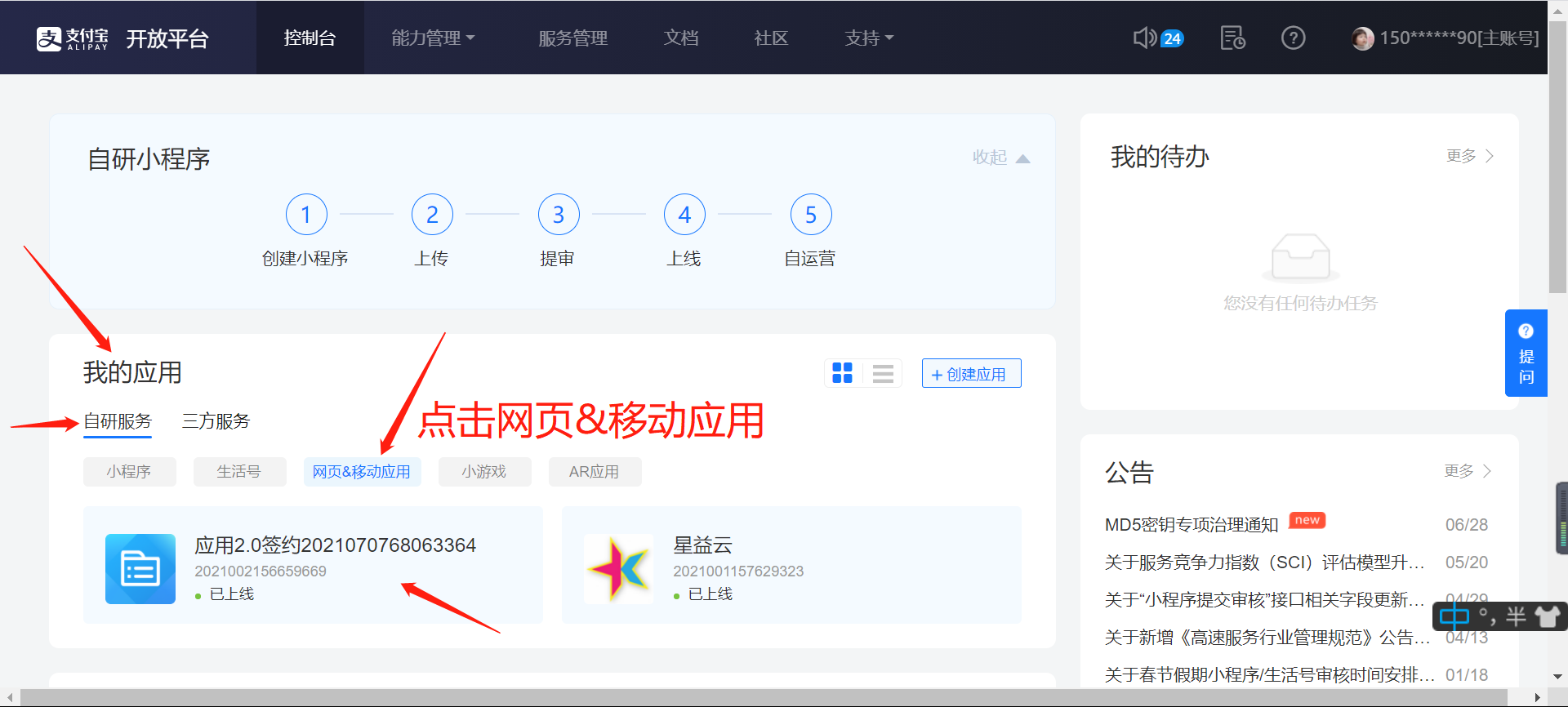Open 服务管理 in top navigation
This screenshot has height=707, width=1568.
(572, 38)
